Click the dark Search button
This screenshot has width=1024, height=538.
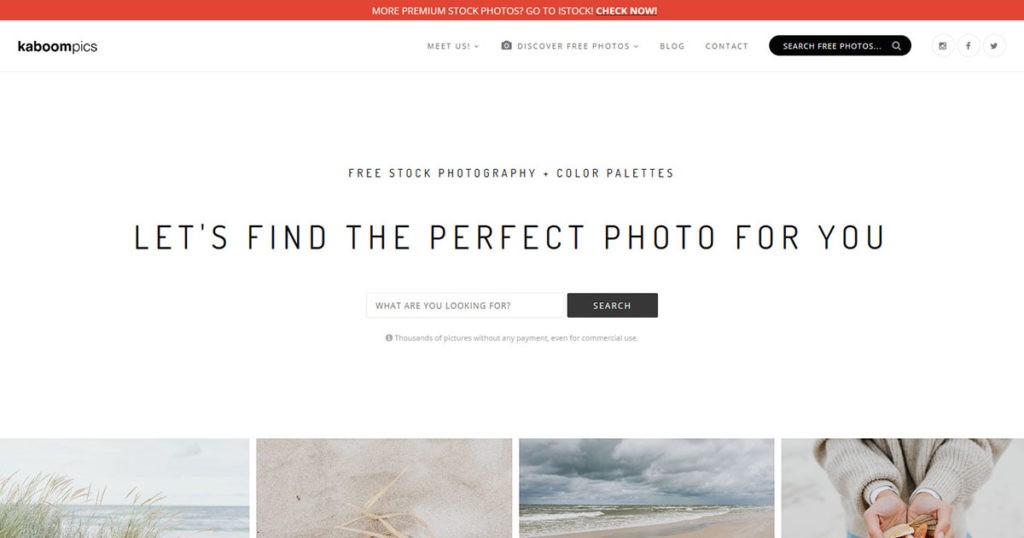coord(612,306)
